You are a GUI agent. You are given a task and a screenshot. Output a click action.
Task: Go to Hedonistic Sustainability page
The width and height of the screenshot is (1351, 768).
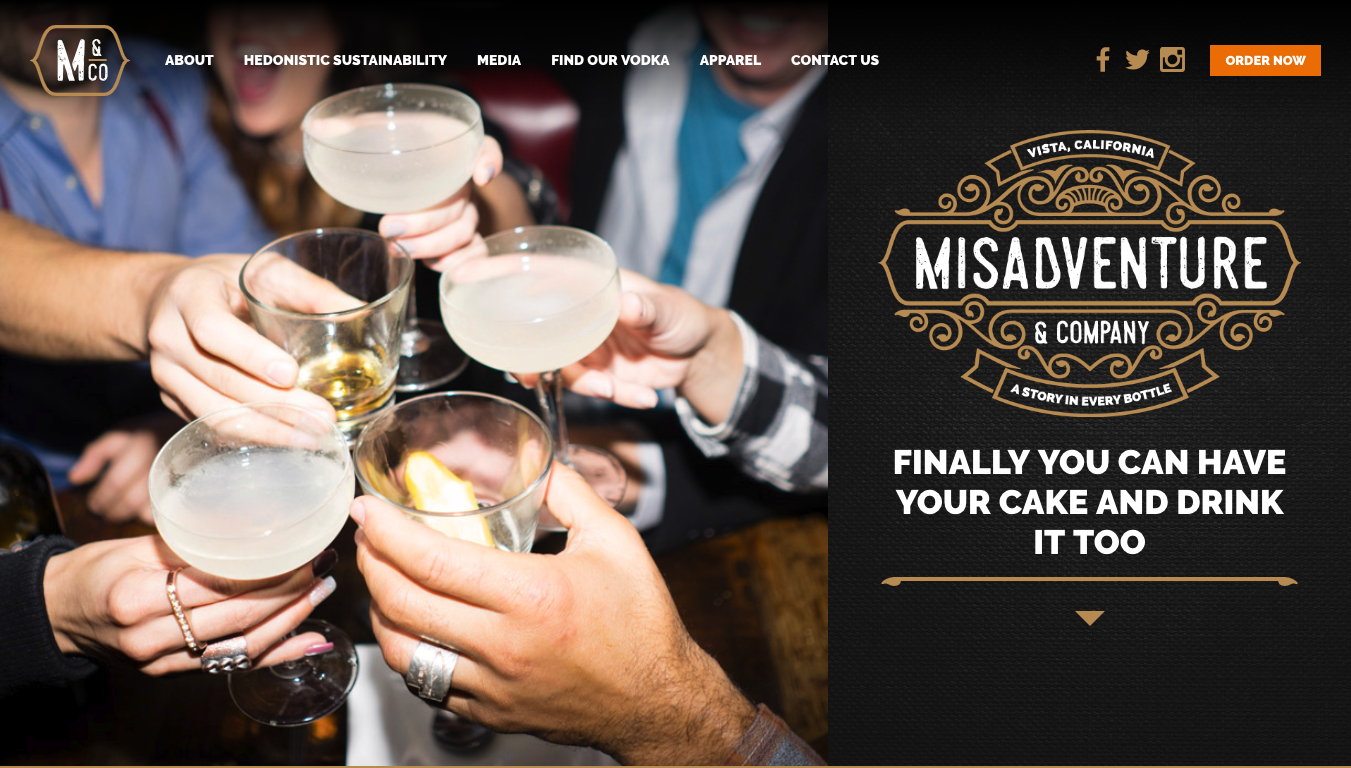pyautogui.click(x=345, y=60)
